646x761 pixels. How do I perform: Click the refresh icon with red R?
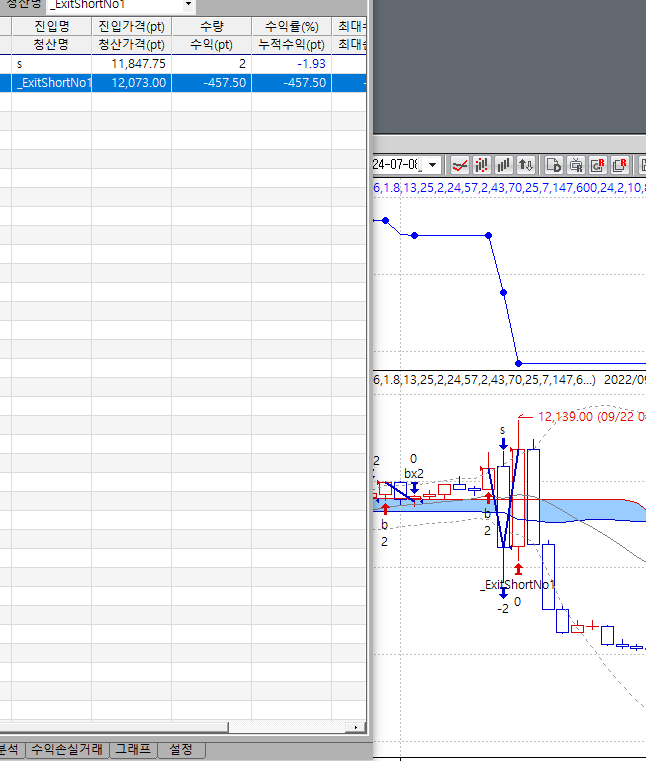coord(597,164)
